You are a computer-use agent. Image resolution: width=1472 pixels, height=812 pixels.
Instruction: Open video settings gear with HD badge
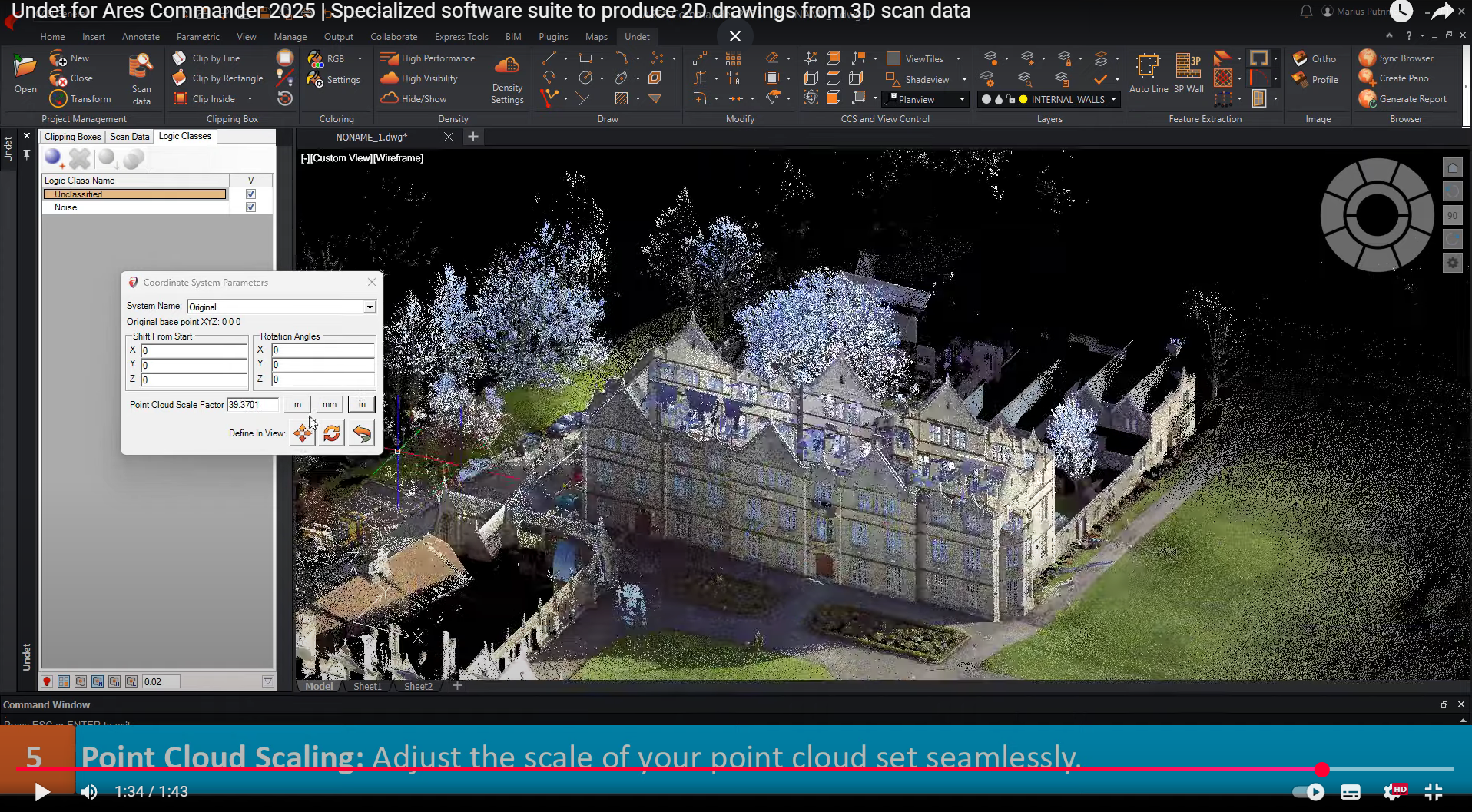[1394, 791]
